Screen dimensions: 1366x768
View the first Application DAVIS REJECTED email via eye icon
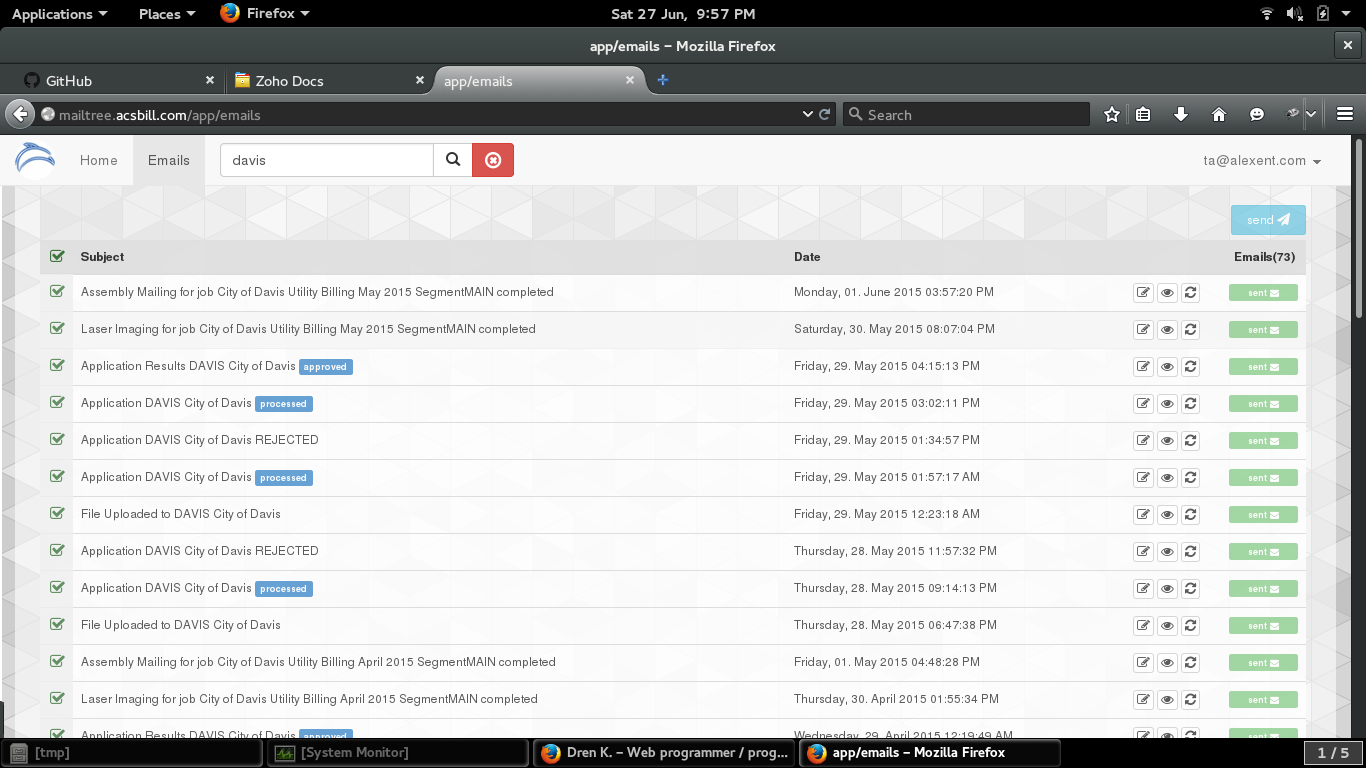click(1167, 441)
